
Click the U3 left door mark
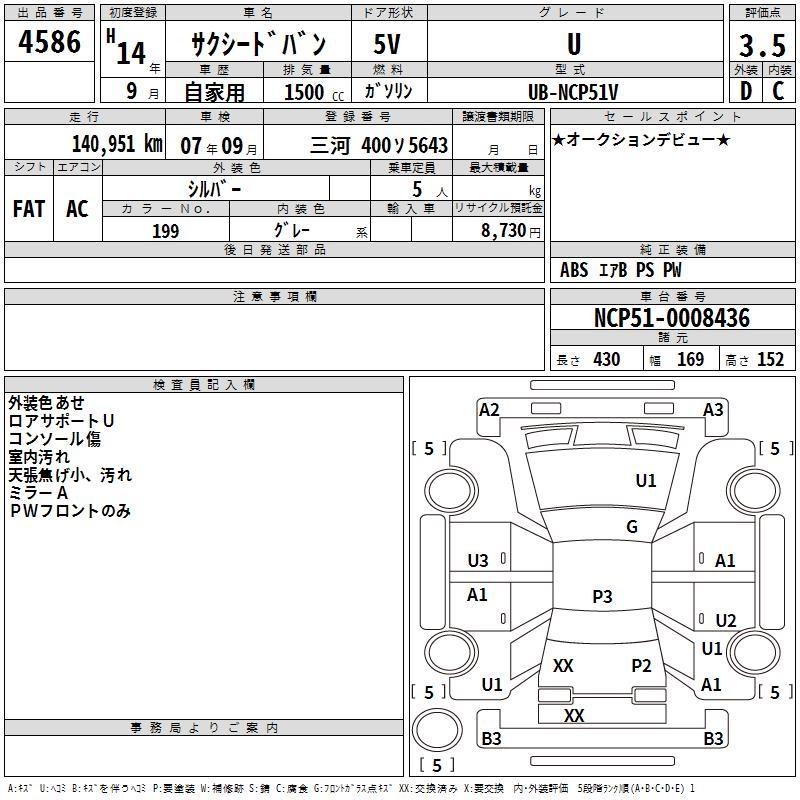click(x=478, y=561)
